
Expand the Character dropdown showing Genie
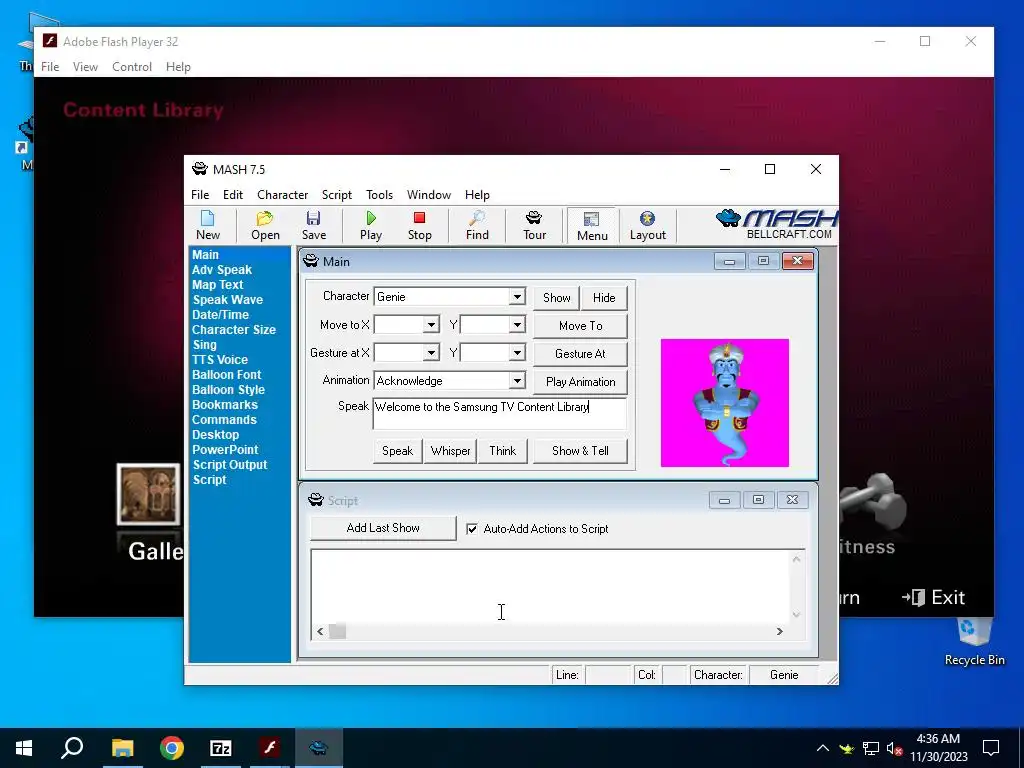(x=517, y=296)
